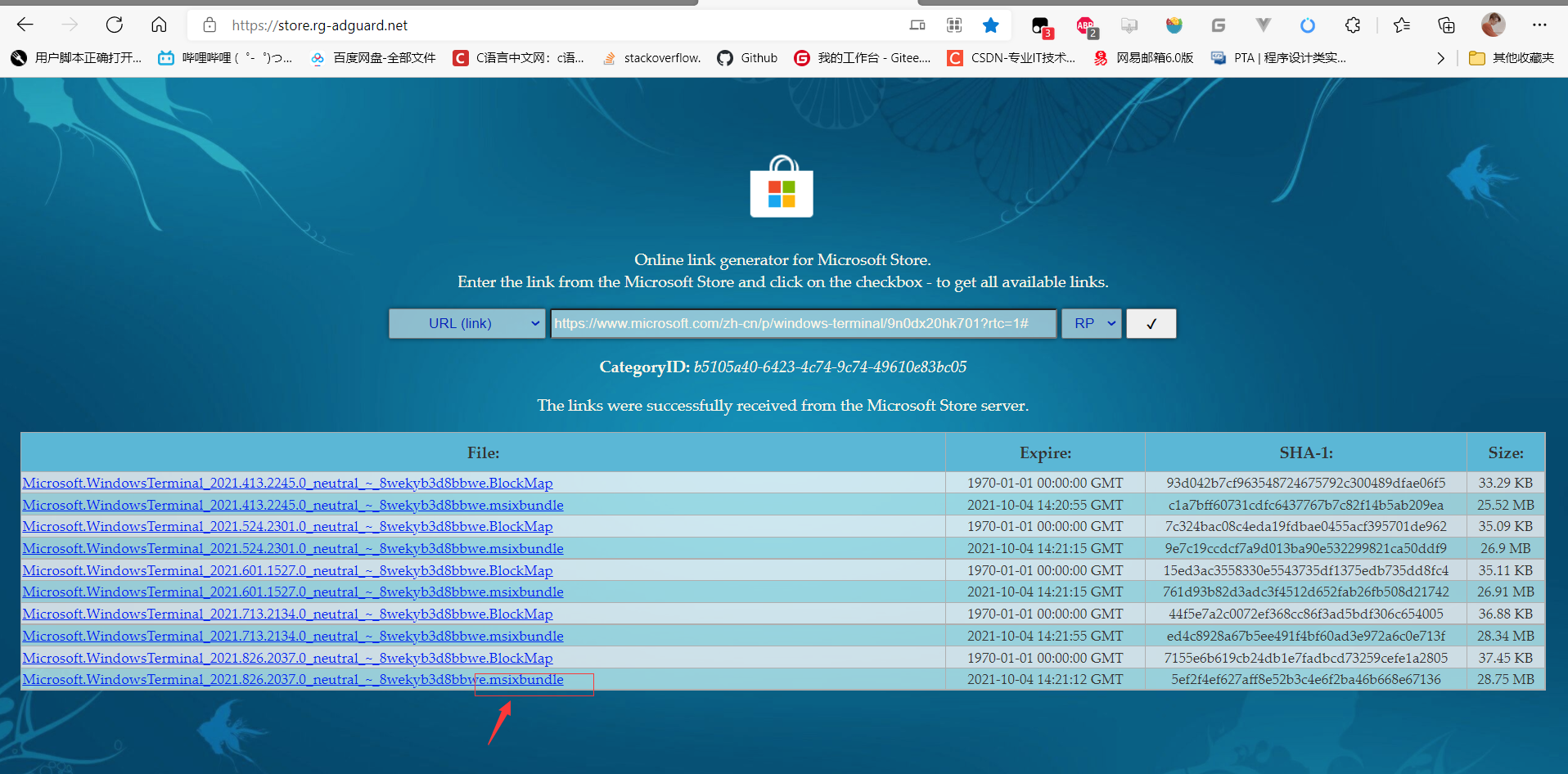Image resolution: width=1568 pixels, height=774 pixels.
Task: Select SHA-1 value starting with 93d042b7
Action: click(1306, 483)
